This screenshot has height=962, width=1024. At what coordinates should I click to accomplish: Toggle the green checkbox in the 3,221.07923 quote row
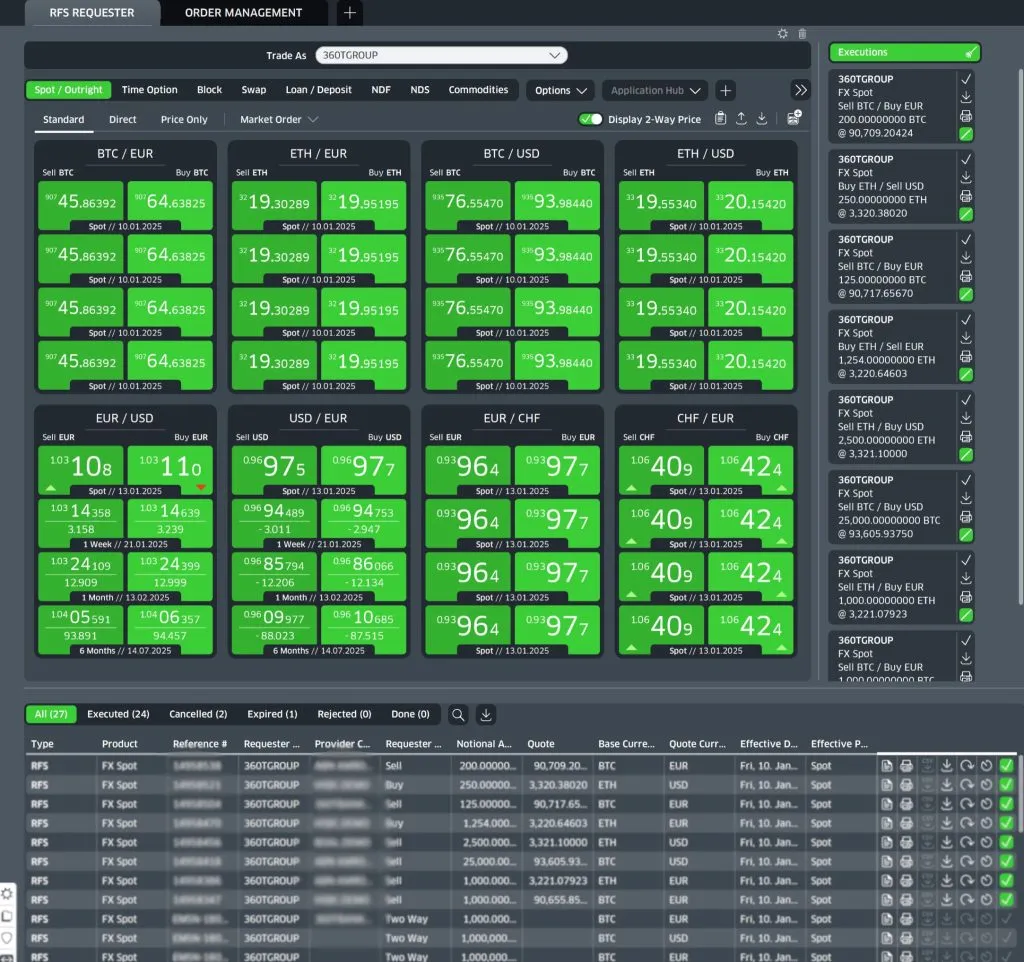tap(1006, 880)
